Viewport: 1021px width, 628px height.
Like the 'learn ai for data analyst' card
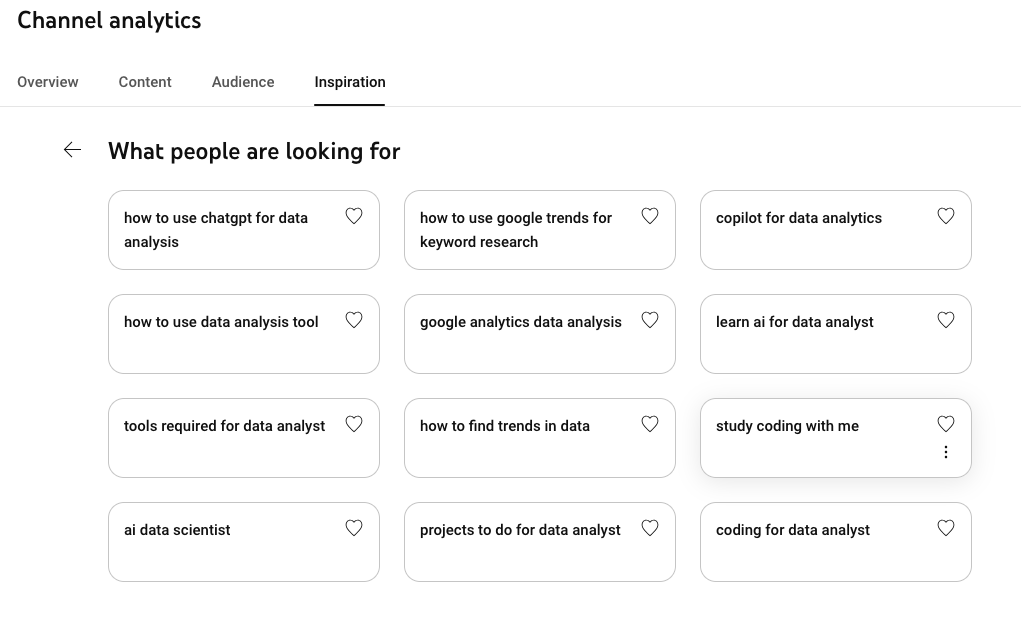946,320
